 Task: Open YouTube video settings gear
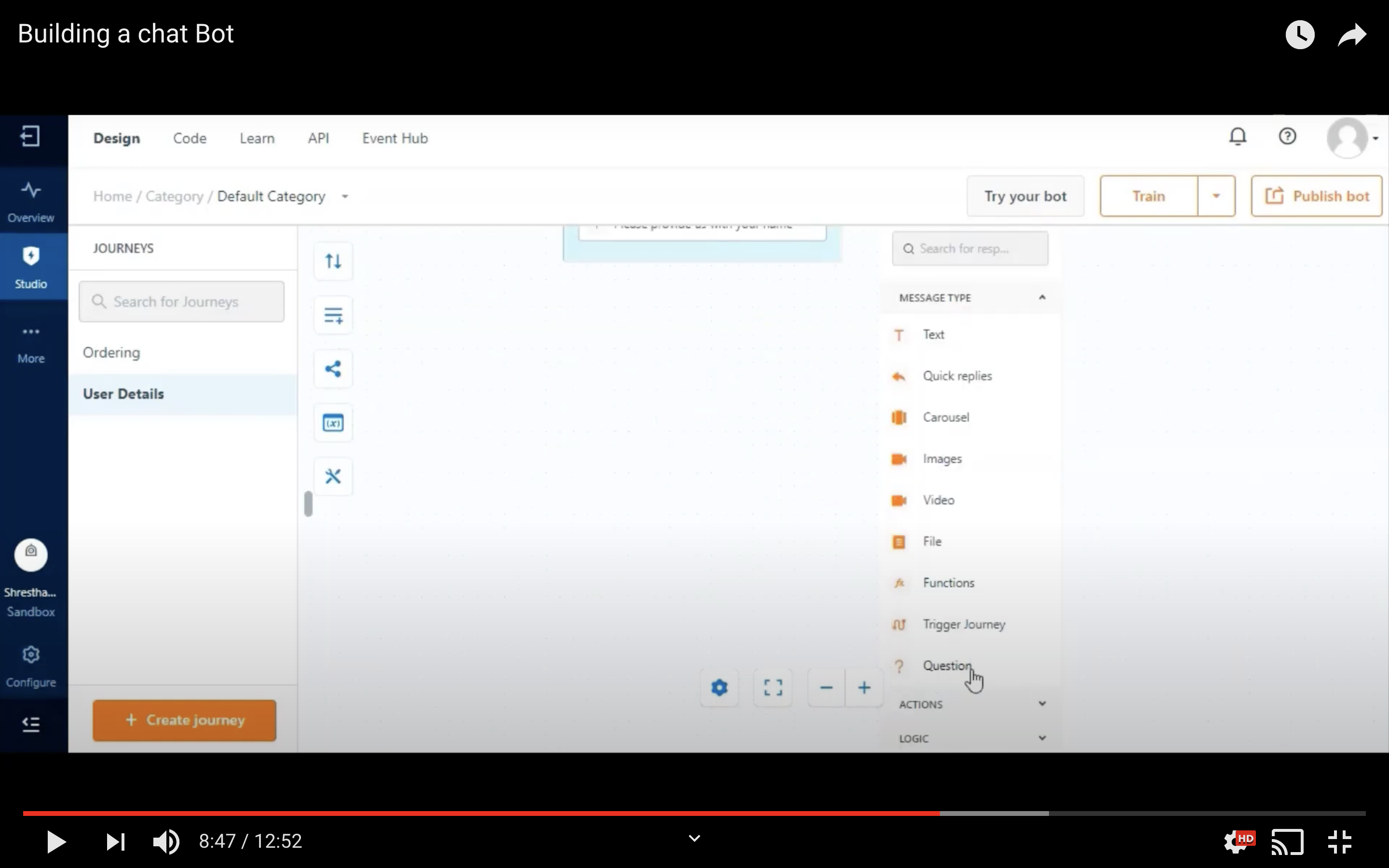[1239, 841]
